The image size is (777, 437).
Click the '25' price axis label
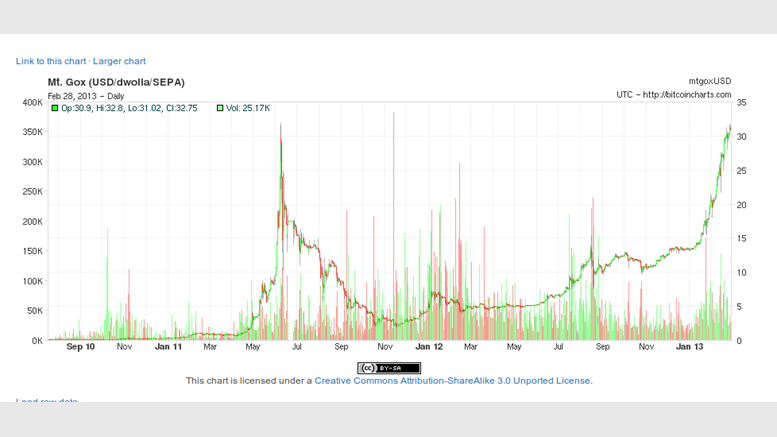[x=741, y=171]
